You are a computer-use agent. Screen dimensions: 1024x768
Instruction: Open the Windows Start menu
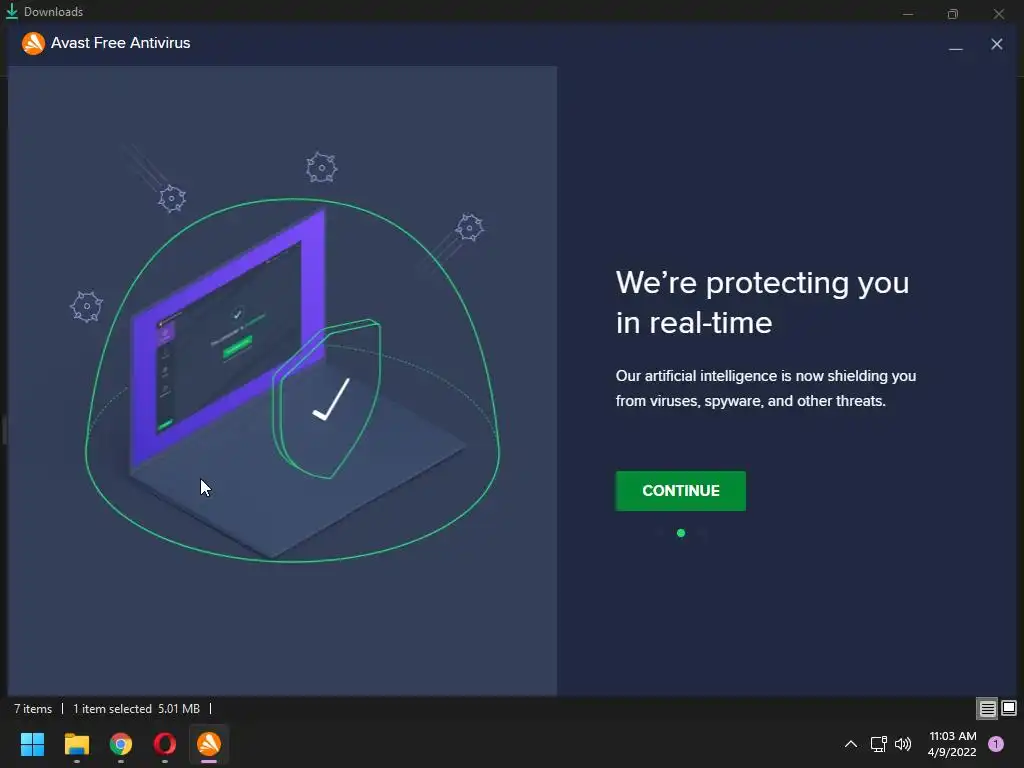(32, 744)
